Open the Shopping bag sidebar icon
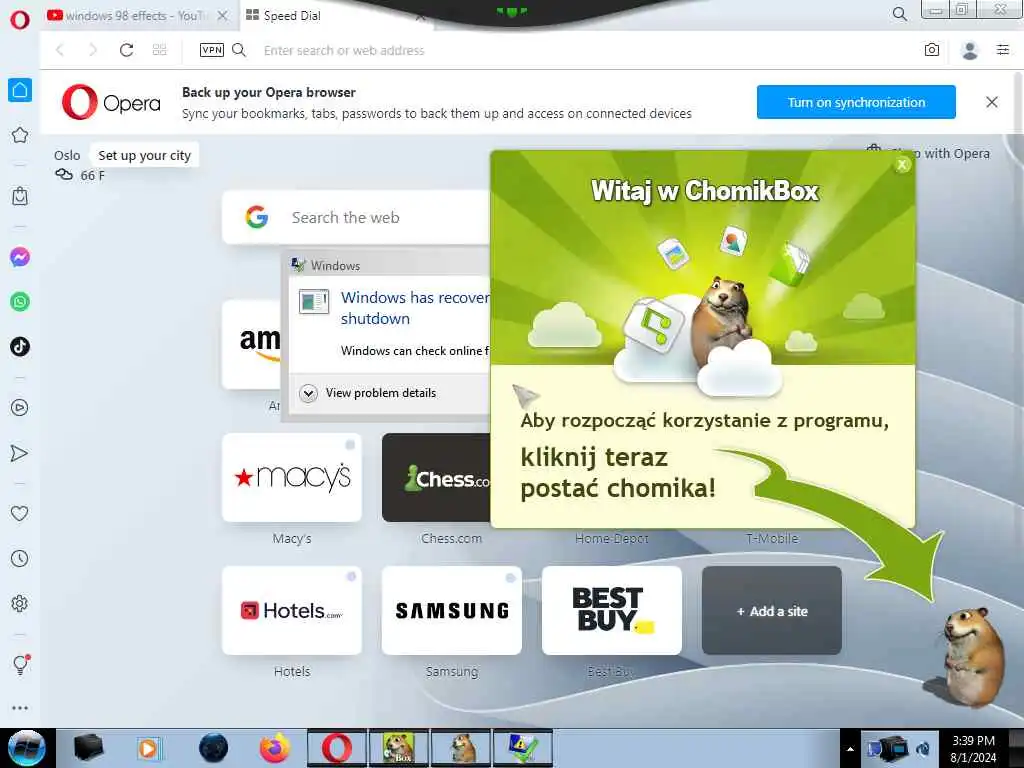The width and height of the screenshot is (1024, 768). click(20, 196)
